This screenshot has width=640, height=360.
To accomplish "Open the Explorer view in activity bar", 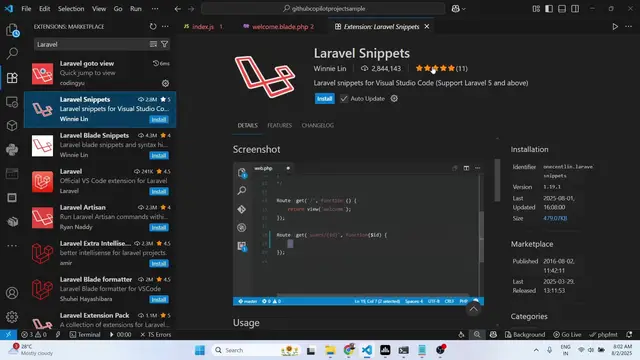I will coord(12,30).
